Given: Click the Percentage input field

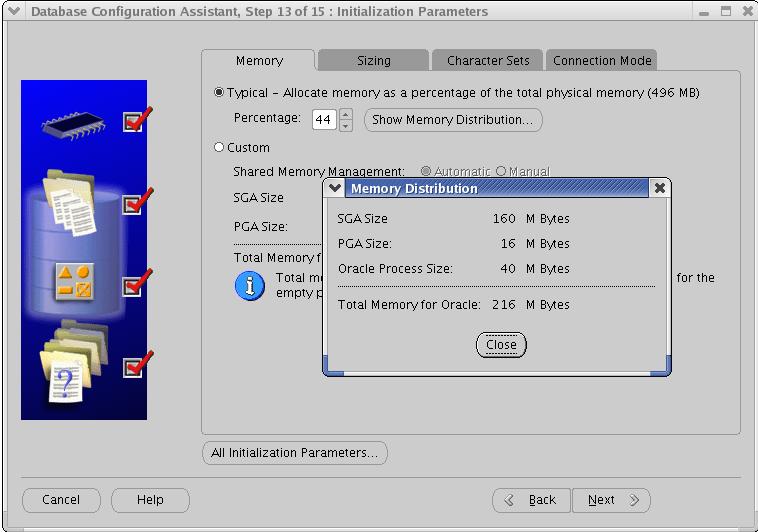Looking at the screenshot, I should pos(324,120).
